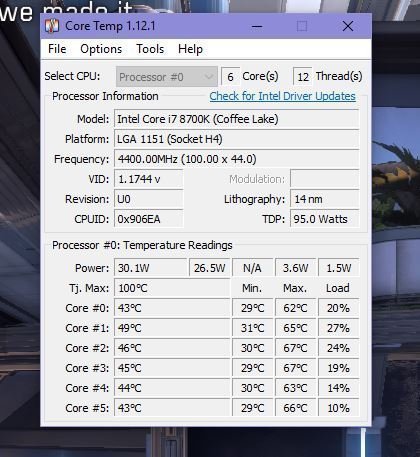The image size is (420, 457).
Task: Open the Tools menu
Action: tap(150, 49)
